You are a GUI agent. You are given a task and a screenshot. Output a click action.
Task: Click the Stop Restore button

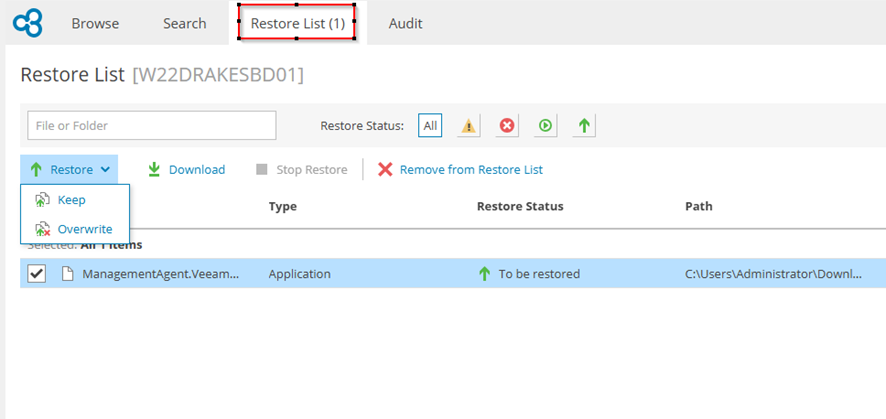301,170
